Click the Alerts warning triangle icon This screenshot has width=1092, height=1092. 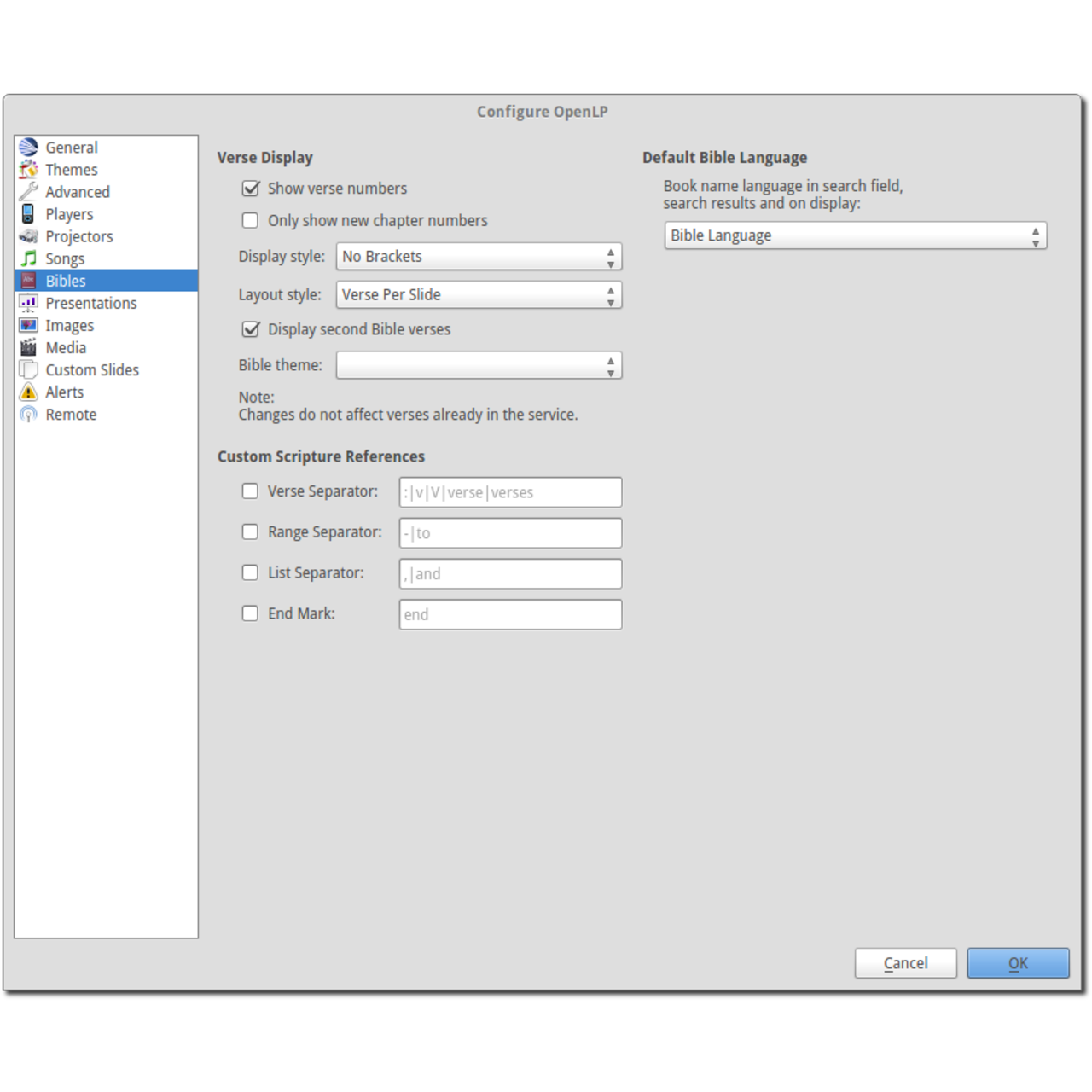tap(29, 392)
